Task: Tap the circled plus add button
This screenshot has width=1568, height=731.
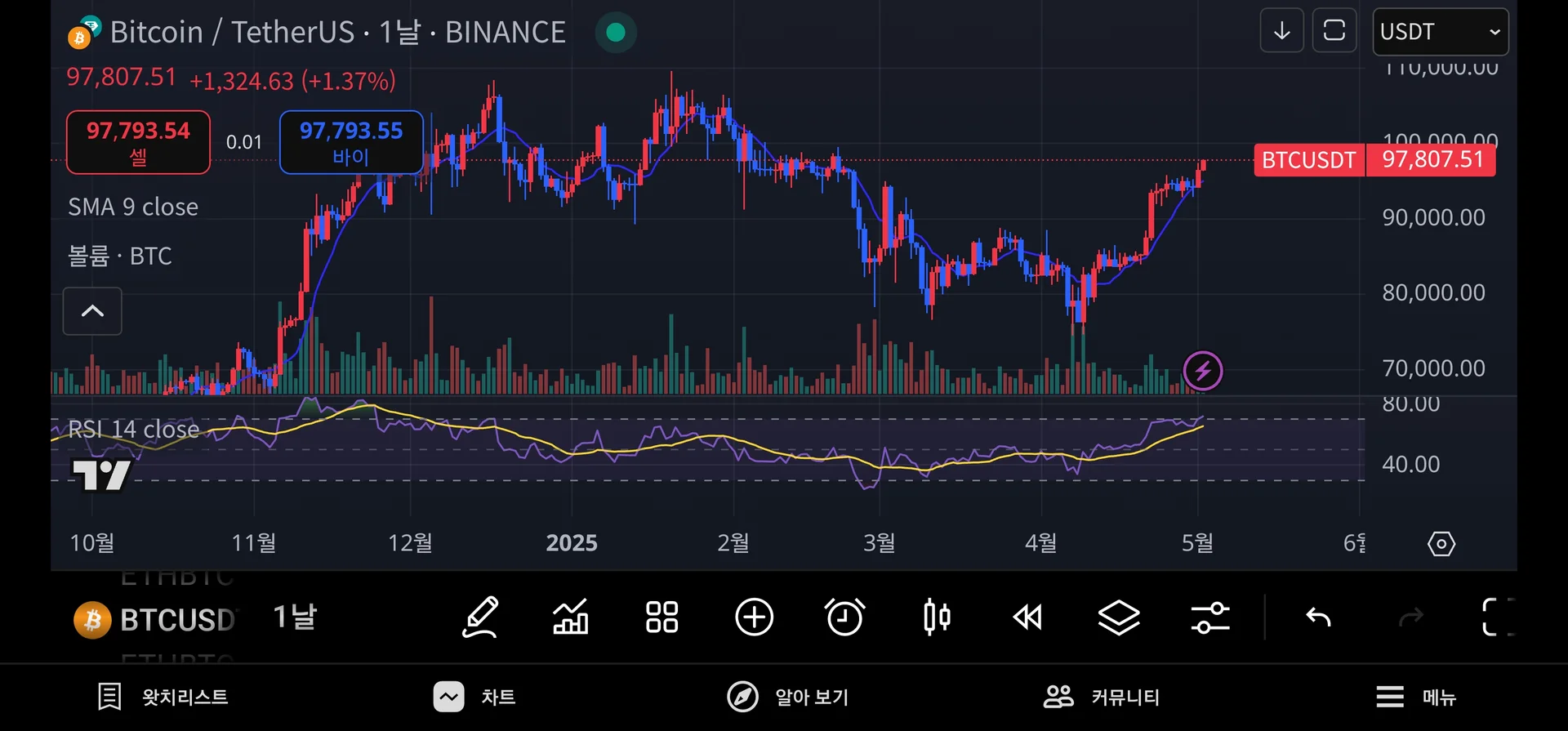Action: click(754, 617)
